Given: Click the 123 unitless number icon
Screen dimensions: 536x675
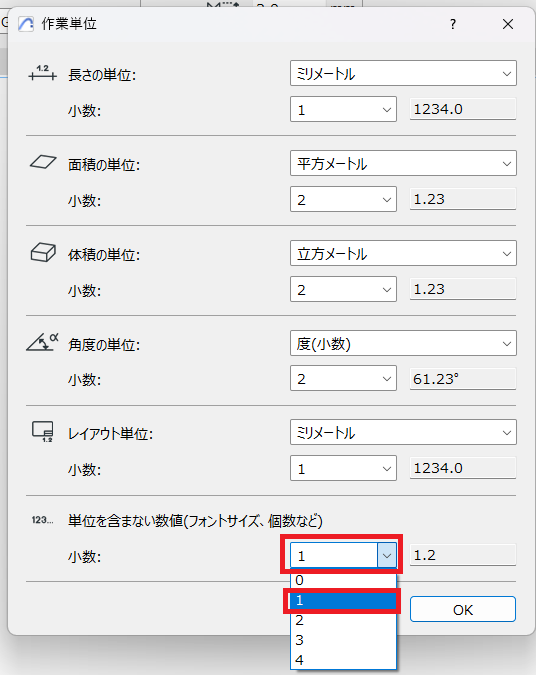Looking at the screenshot, I should pos(42,520).
